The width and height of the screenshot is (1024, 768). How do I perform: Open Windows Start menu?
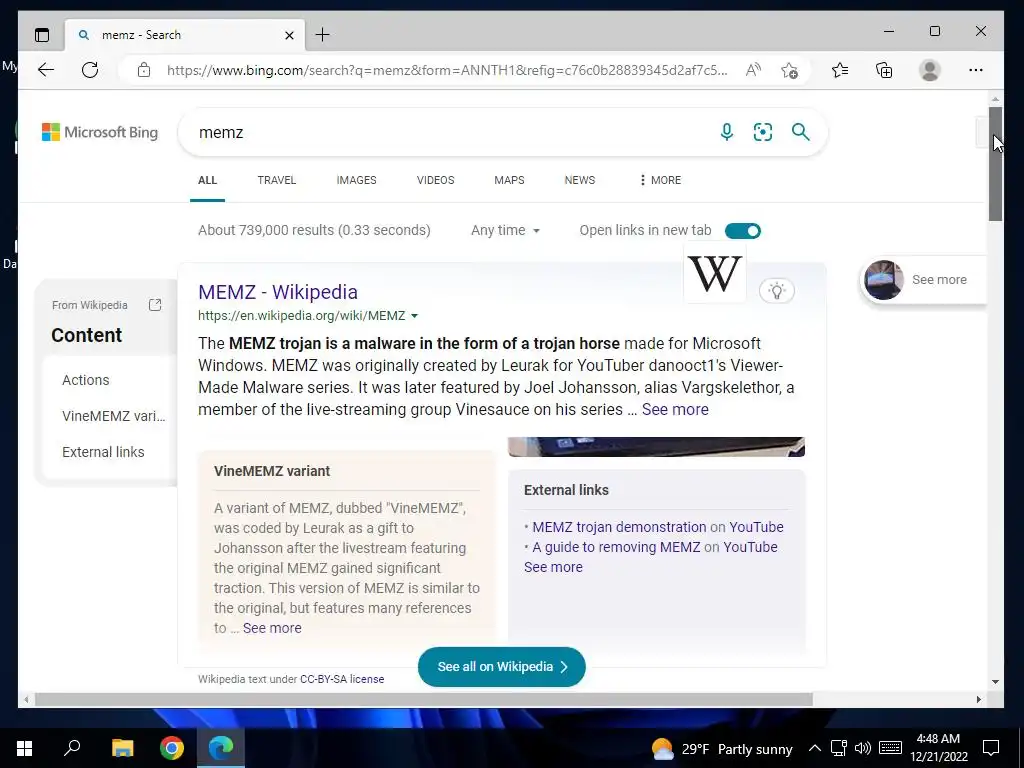tap(25, 748)
